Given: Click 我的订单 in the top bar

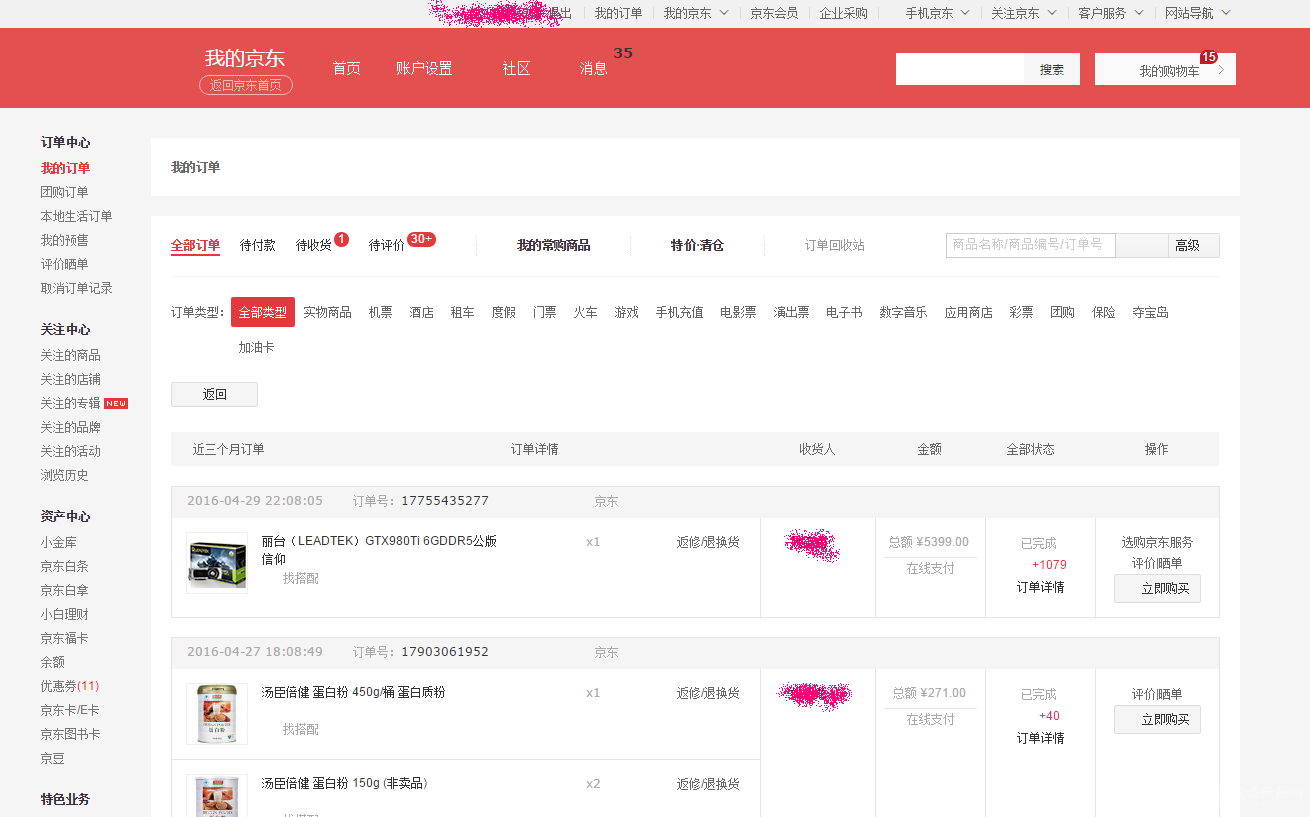Looking at the screenshot, I should (x=618, y=13).
